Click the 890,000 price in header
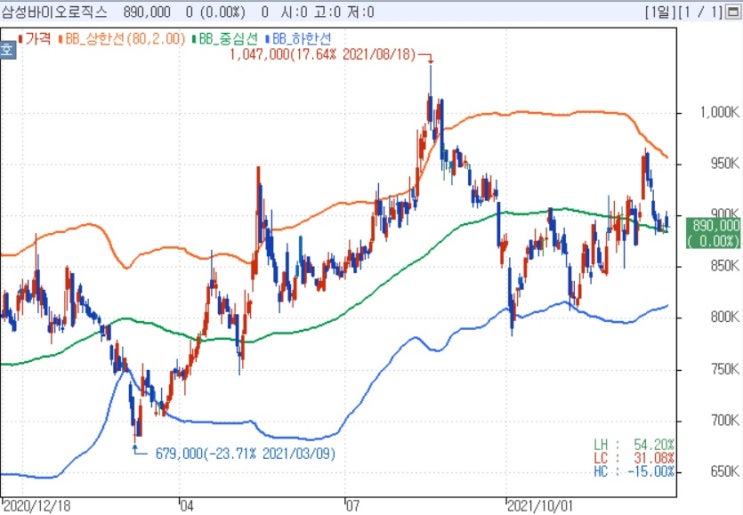The image size is (743, 515). click(x=147, y=12)
